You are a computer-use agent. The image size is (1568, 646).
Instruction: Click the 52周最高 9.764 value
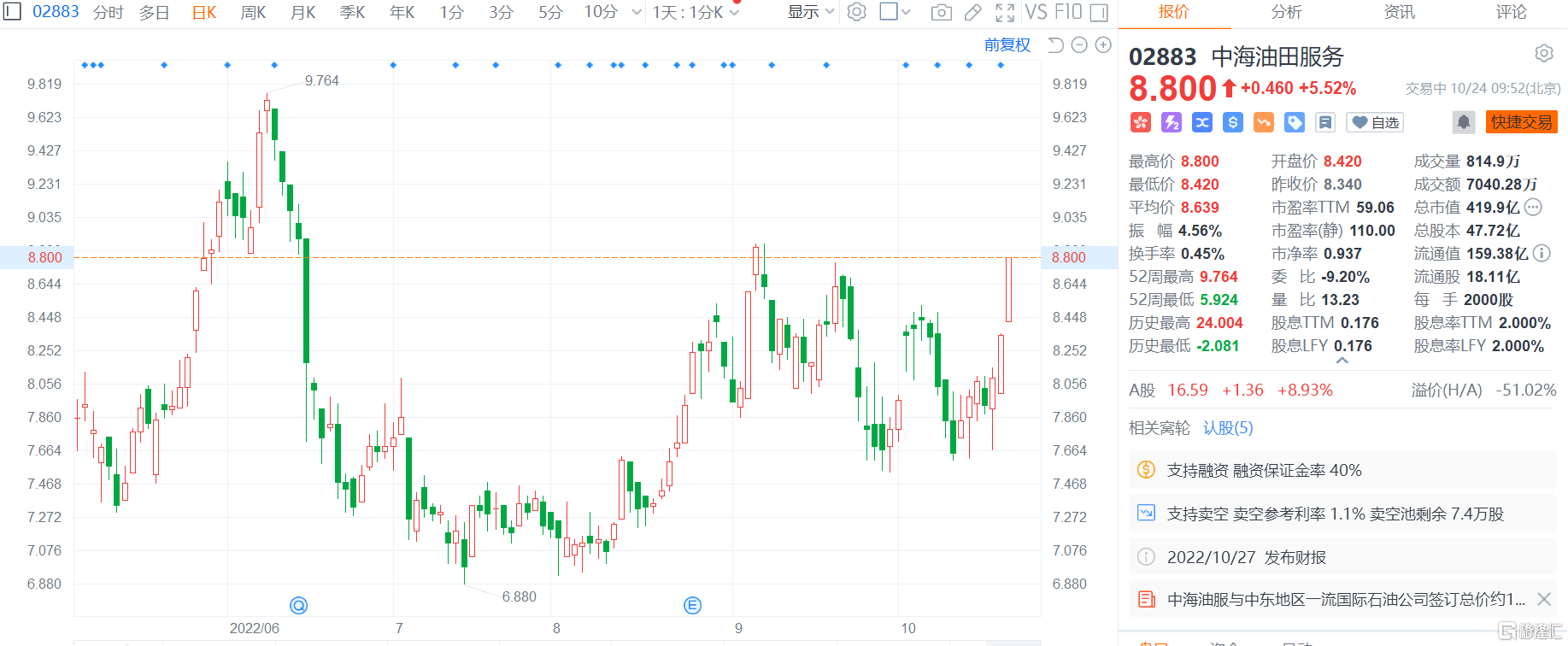[x=1219, y=277]
